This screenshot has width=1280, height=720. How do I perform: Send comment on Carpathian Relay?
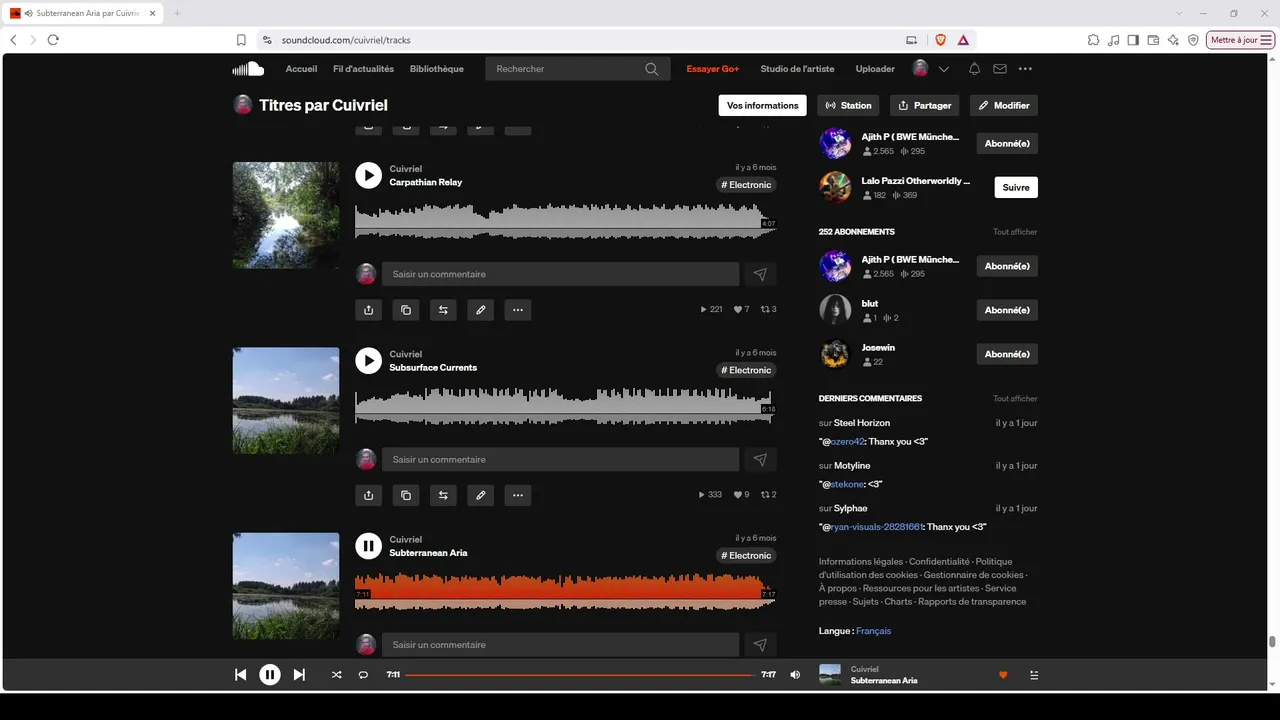point(760,274)
